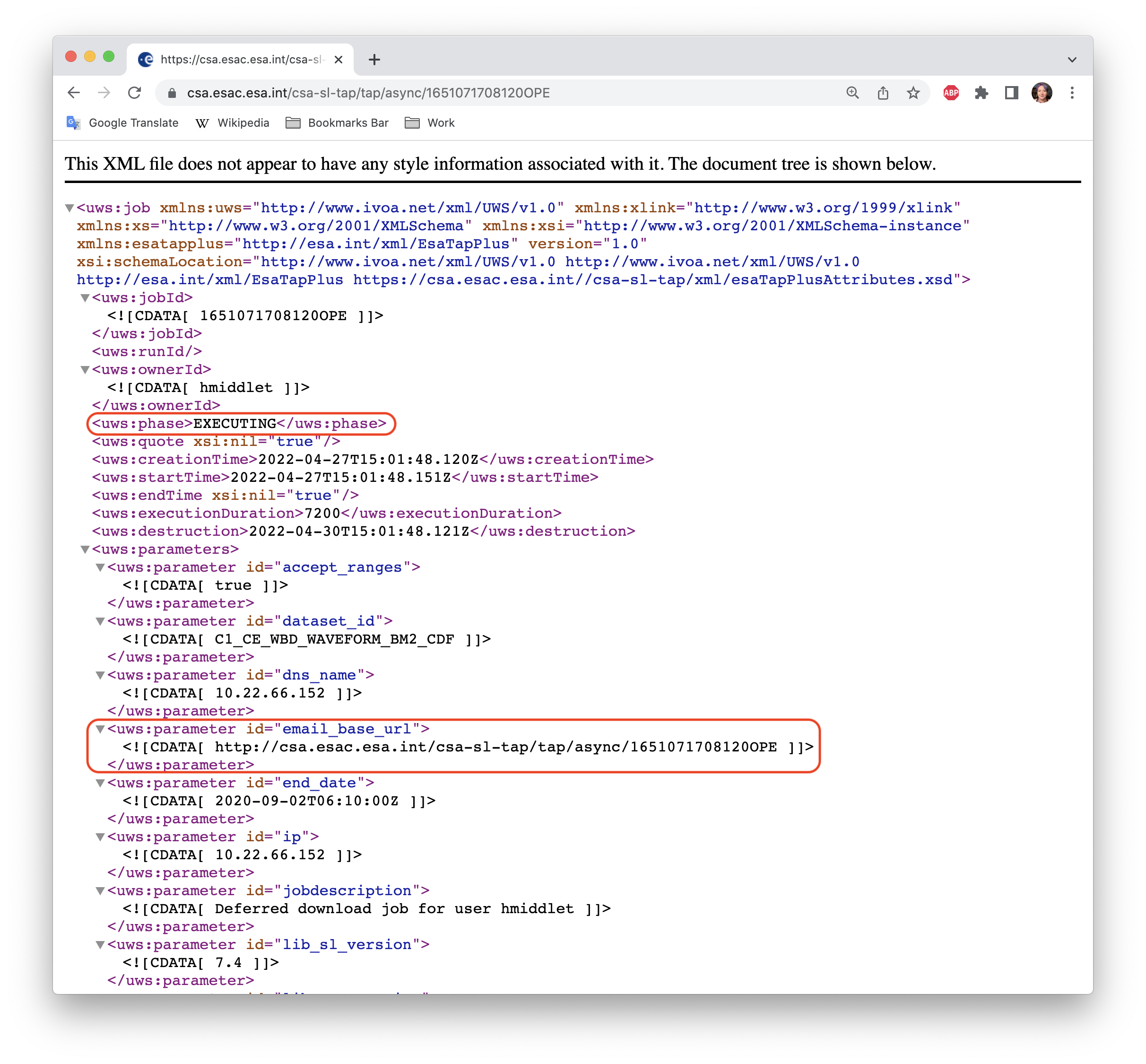Collapse the jobdescription parameter node
Image resolution: width=1146 pixels, height=1064 pixels.
click(x=100, y=891)
